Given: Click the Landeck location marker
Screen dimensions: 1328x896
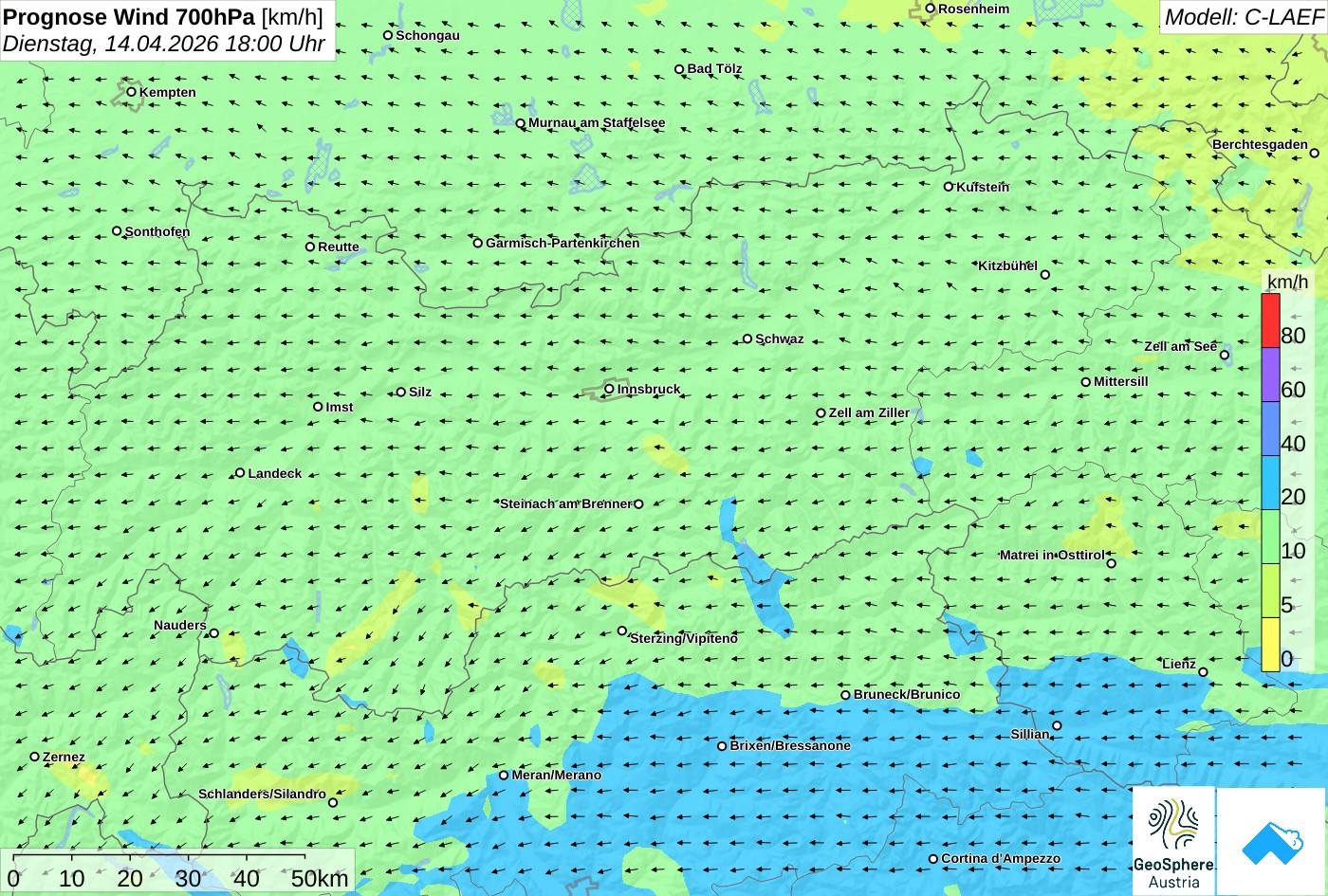Looking at the screenshot, I should 240,472.
